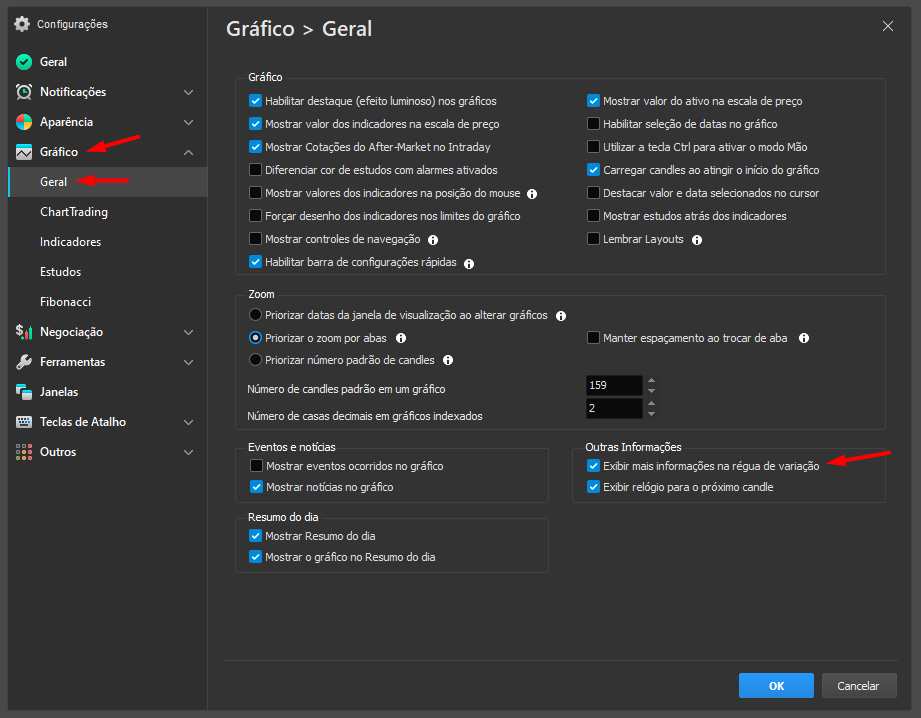The image size is (921, 718).
Task: Click the Teclas de Atalho keyboard icon
Action: pyautogui.click(x=24, y=422)
